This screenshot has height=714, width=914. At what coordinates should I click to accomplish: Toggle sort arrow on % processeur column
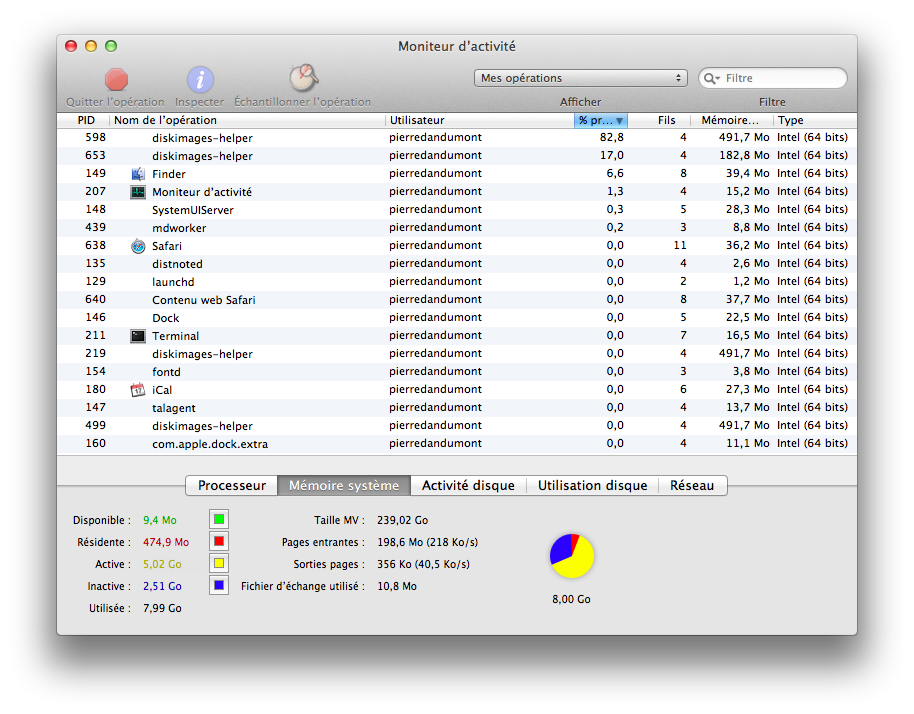click(x=619, y=121)
